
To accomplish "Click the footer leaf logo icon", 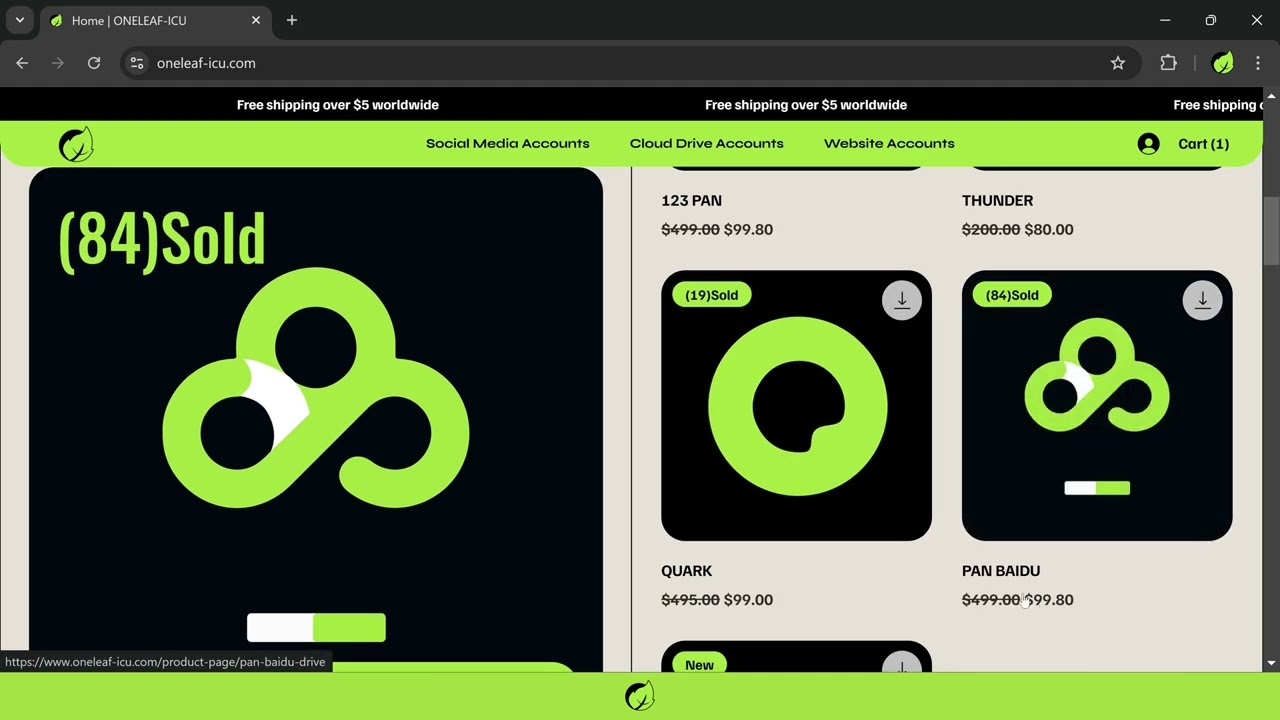I will [640, 696].
